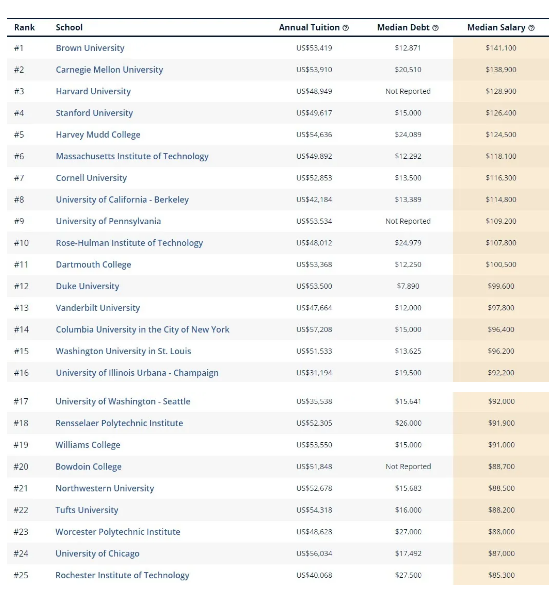The image size is (557, 600).
Task: Open Columbia University in the City of New York
Action: (142, 329)
